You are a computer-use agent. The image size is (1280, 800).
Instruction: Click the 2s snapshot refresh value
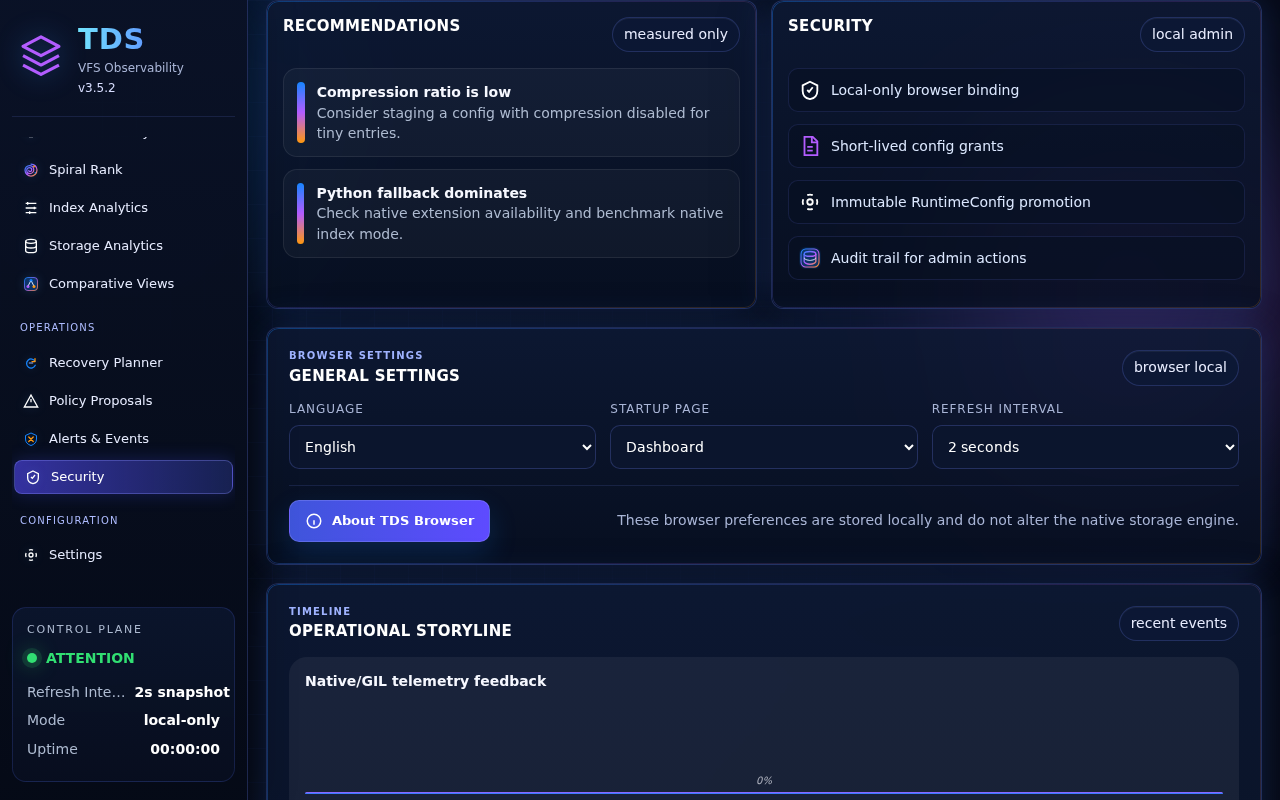pos(182,692)
